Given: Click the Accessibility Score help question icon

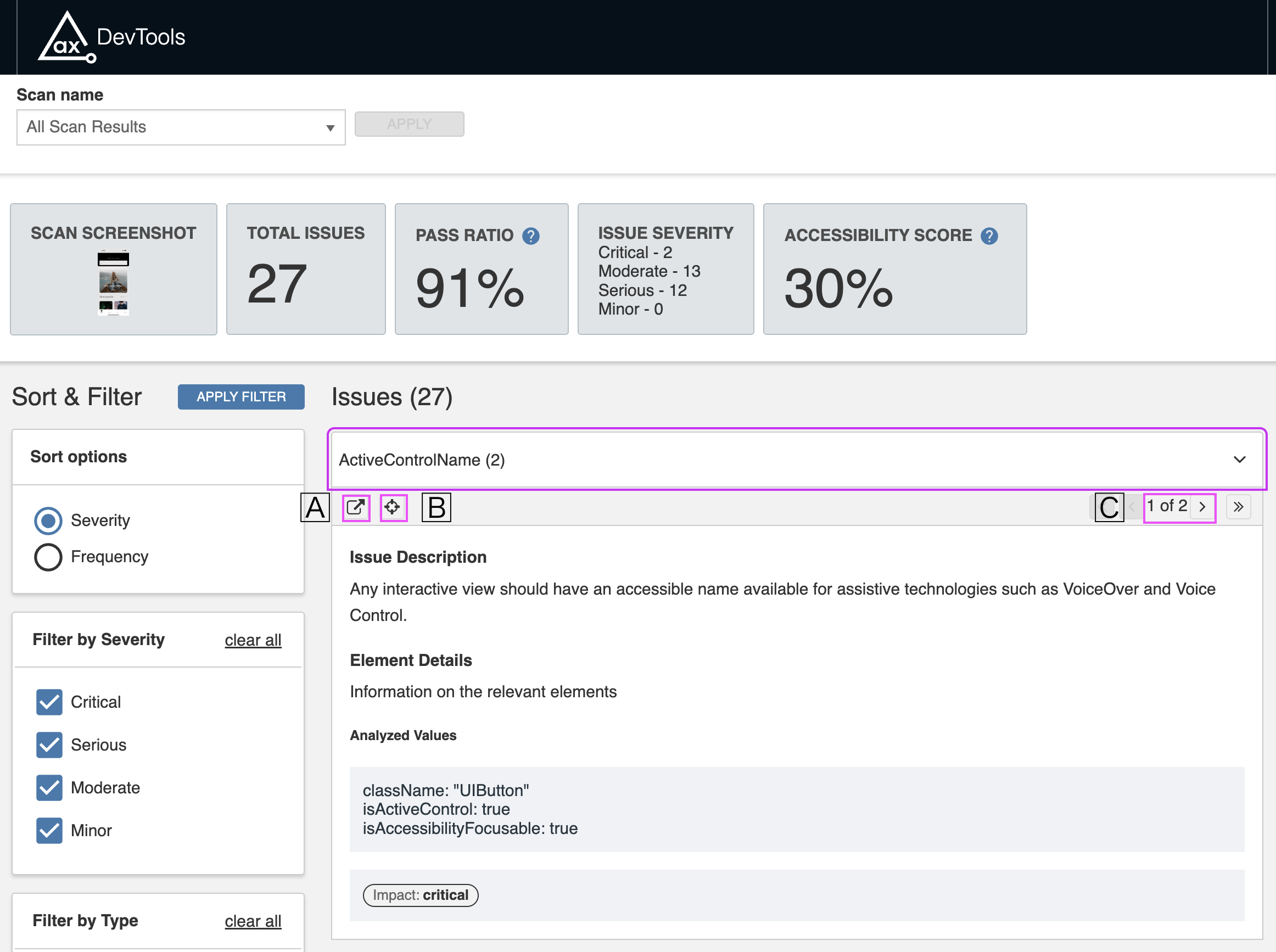Looking at the screenshot, I should [989, 236].
